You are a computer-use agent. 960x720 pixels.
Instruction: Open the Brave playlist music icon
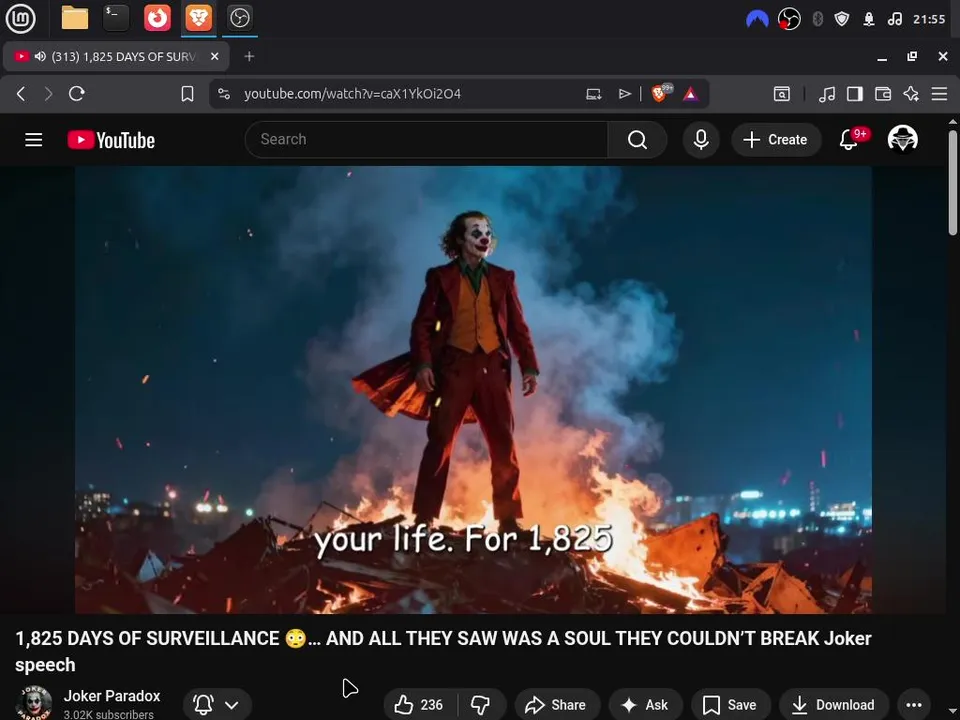point(827,94)
